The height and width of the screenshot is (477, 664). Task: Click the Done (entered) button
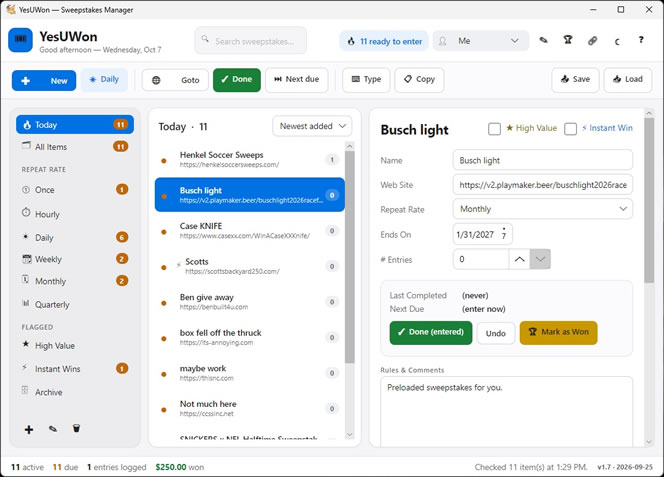(x=431, y=333)
